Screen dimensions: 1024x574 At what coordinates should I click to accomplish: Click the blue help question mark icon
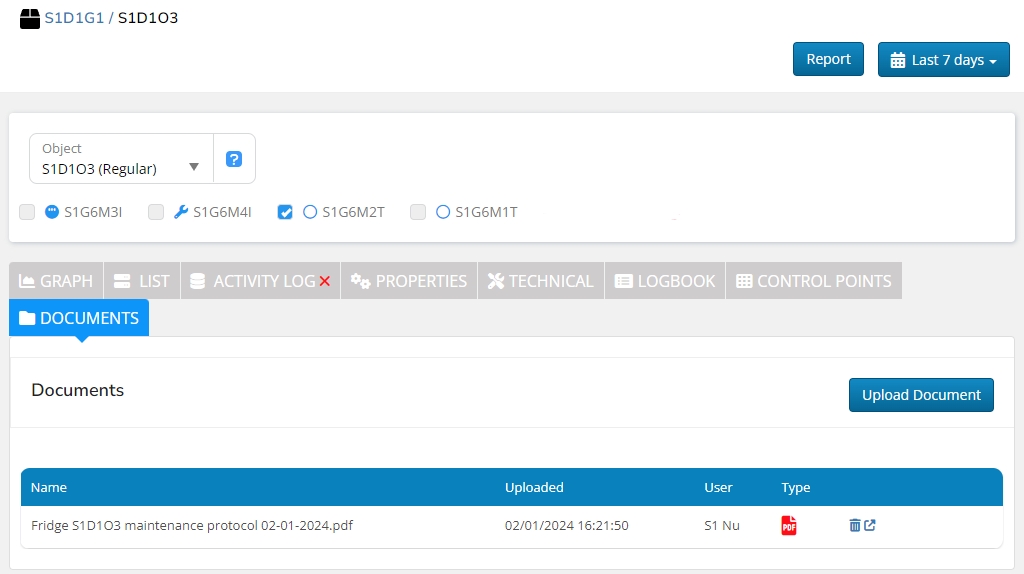pos(234,159)
